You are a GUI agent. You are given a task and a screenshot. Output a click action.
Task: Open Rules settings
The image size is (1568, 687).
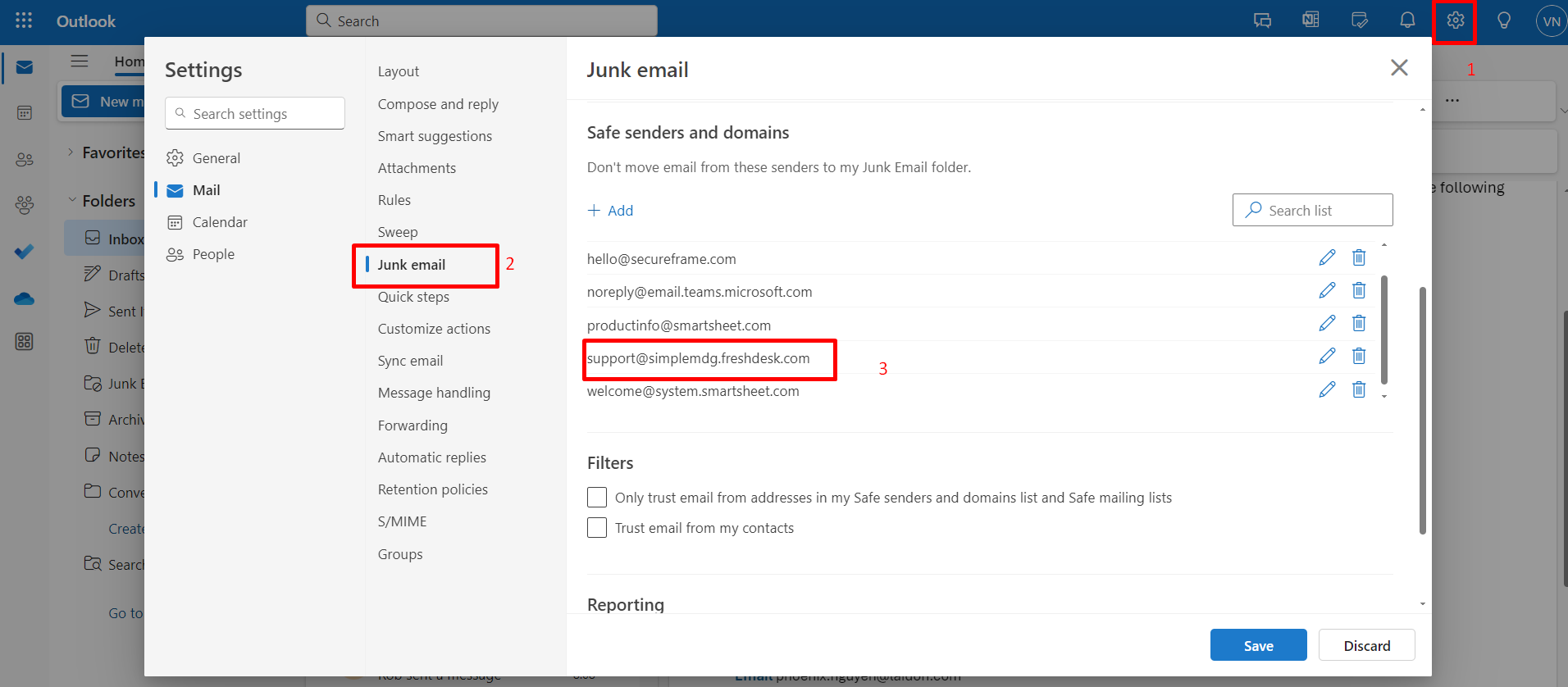(x=394, y=200)
